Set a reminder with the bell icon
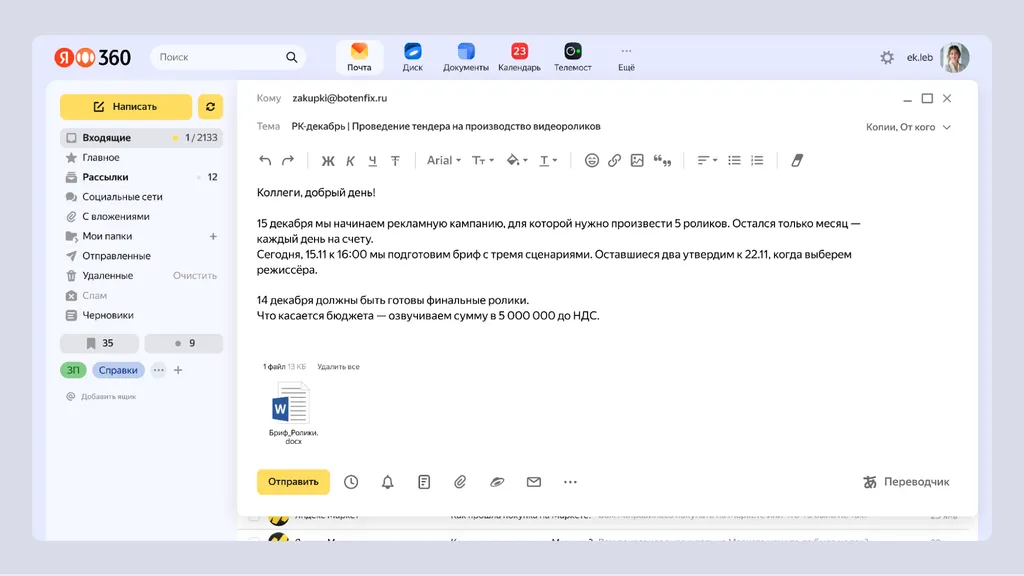Viewport: 1024px width, 576px height. pyautogui.click(x=387, y=482)
